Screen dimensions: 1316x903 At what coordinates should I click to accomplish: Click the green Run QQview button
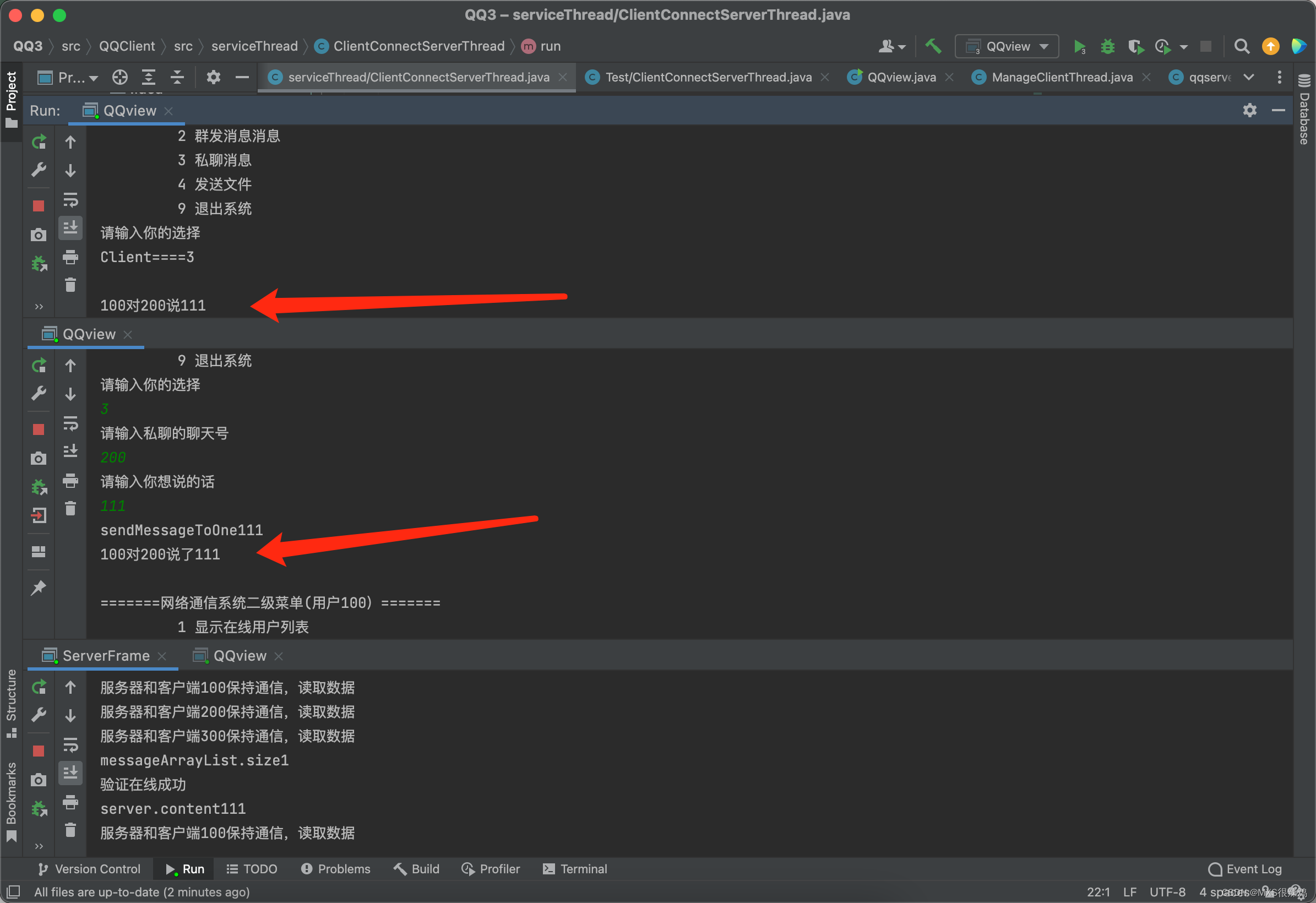point(1079,46)
